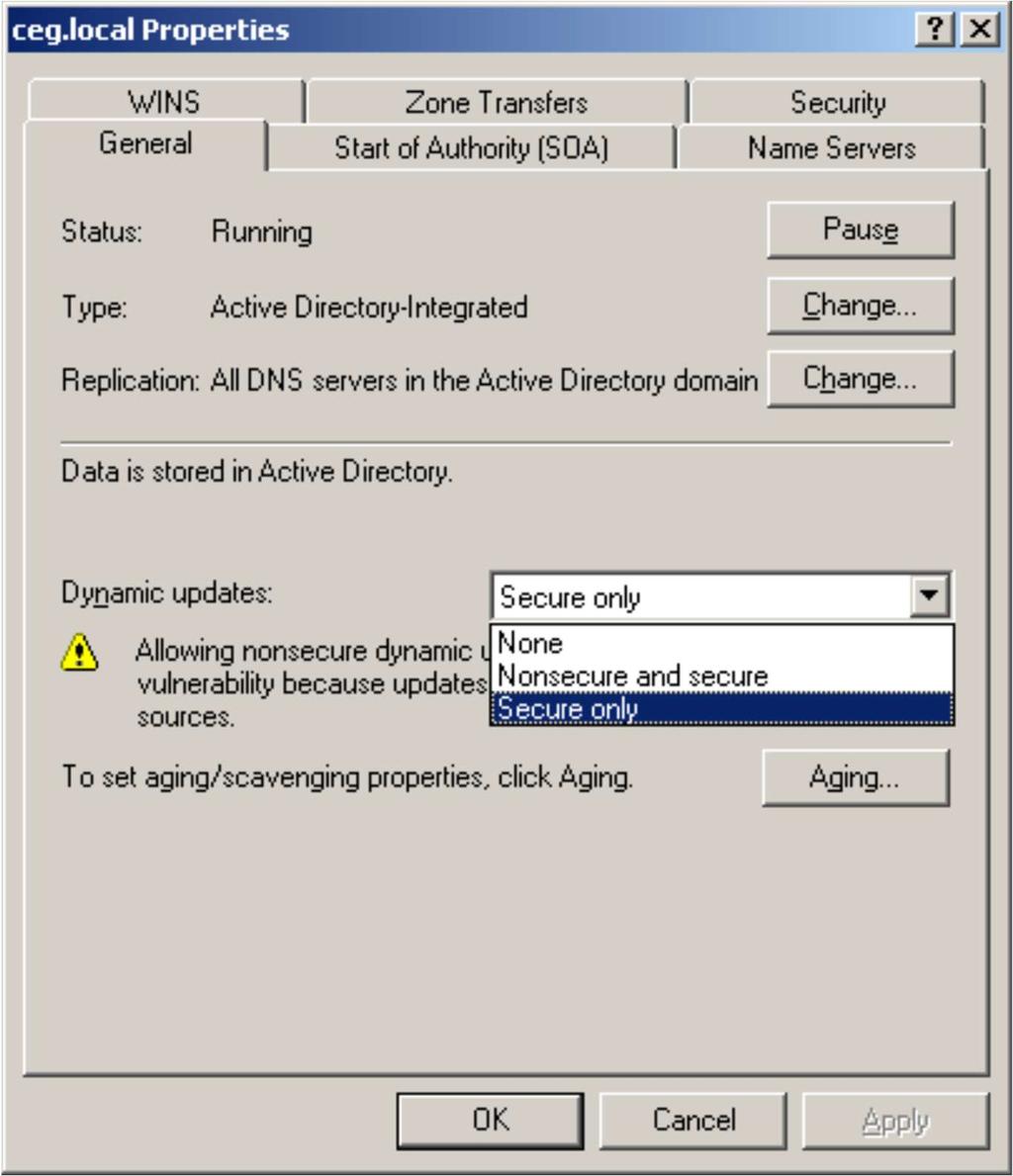Viewport: 1013px width, 1176px height.
Task: Collapse the Dynamic updates dropdown arrow
Action: [930, 595]
